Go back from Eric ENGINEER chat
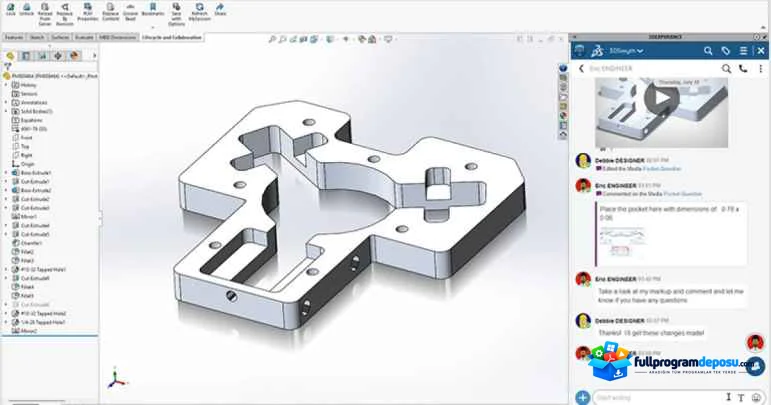Screen dimensions: 771x405 581,68
